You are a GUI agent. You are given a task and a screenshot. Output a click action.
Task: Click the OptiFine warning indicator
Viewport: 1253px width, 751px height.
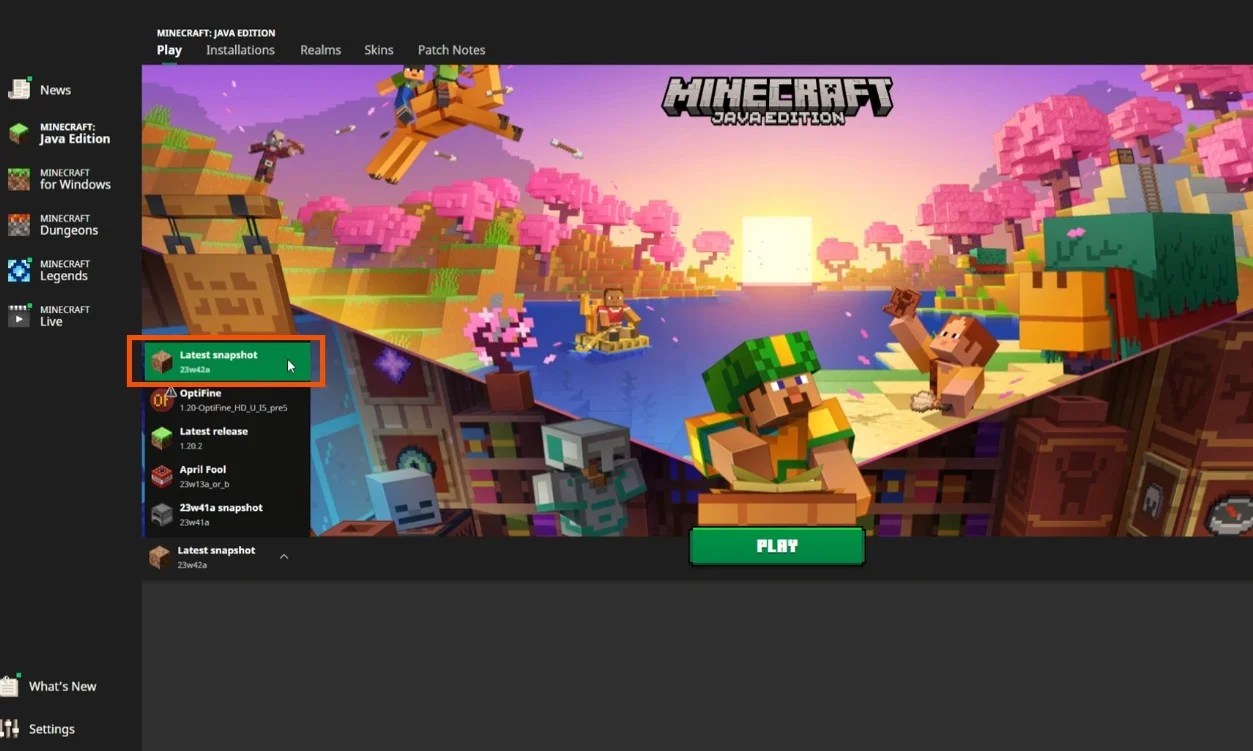pos(171,391)
